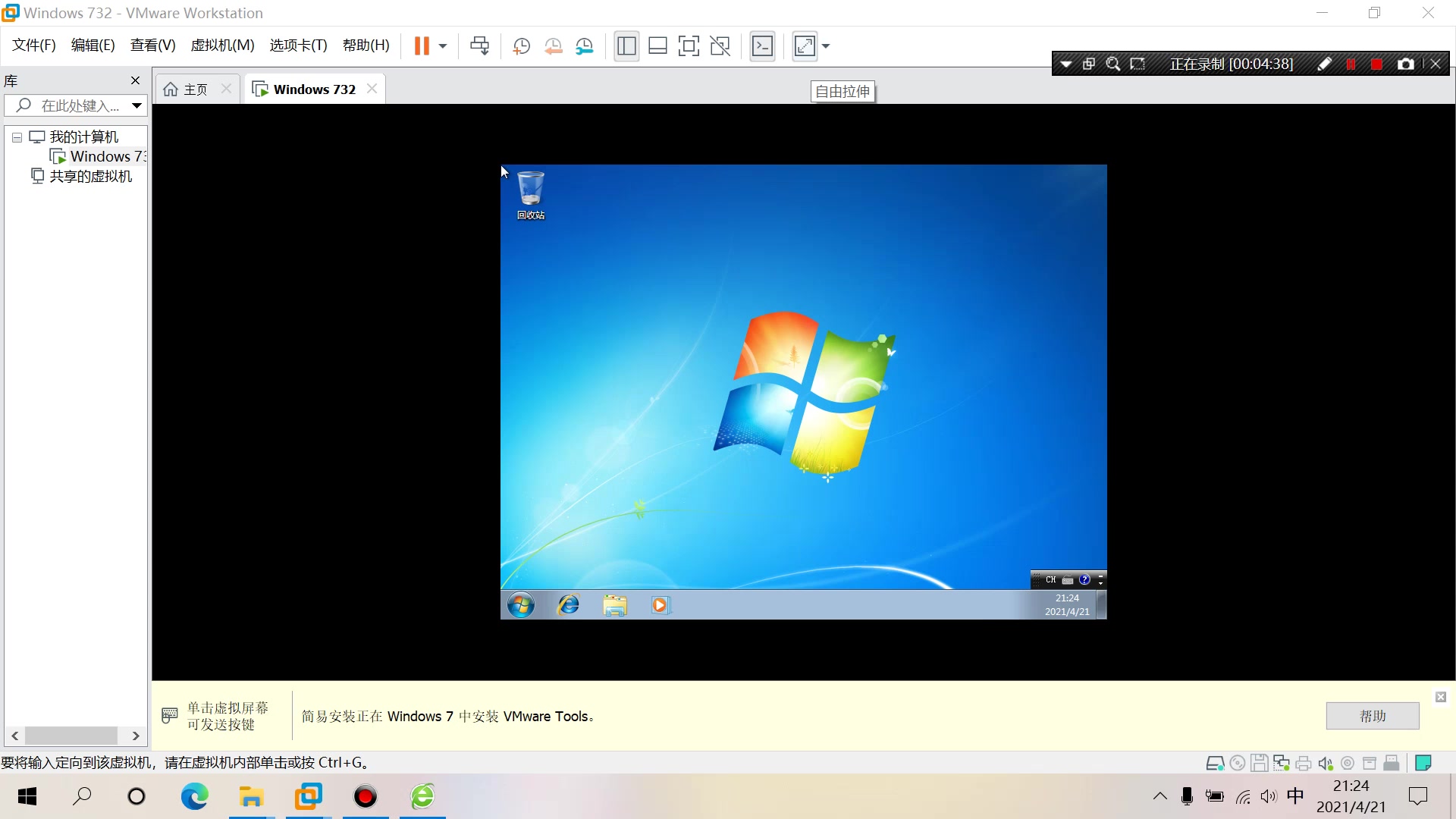1456x819 pixels.
Task: Click the sound icon in VM status bar
Action: coord(1326,763)
